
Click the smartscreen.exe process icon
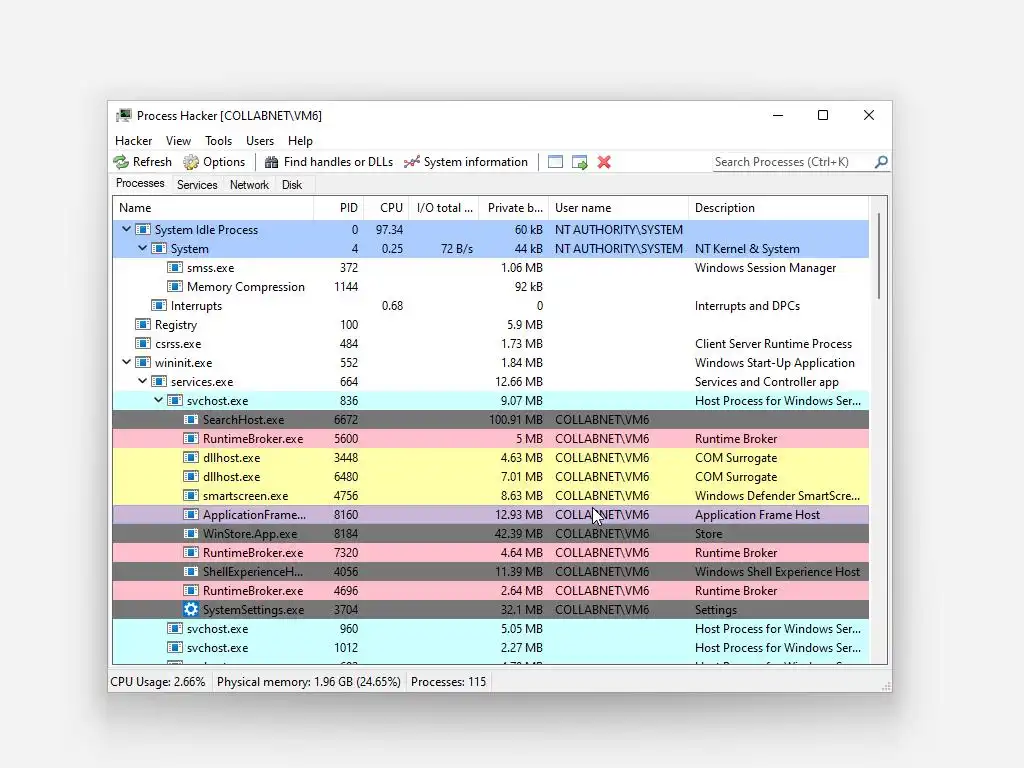(191, 496)
